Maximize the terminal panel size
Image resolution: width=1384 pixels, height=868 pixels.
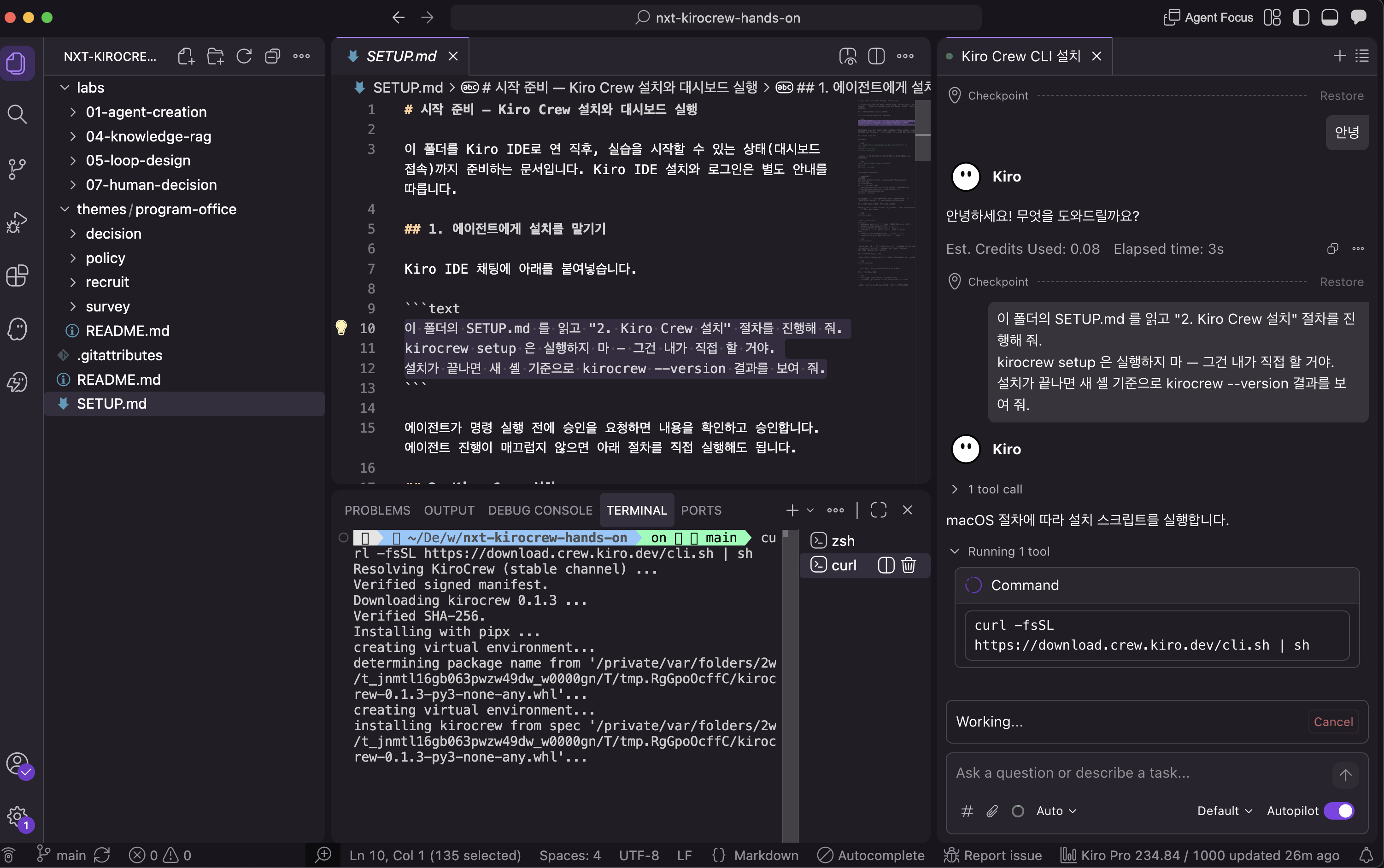click(878, 510)
